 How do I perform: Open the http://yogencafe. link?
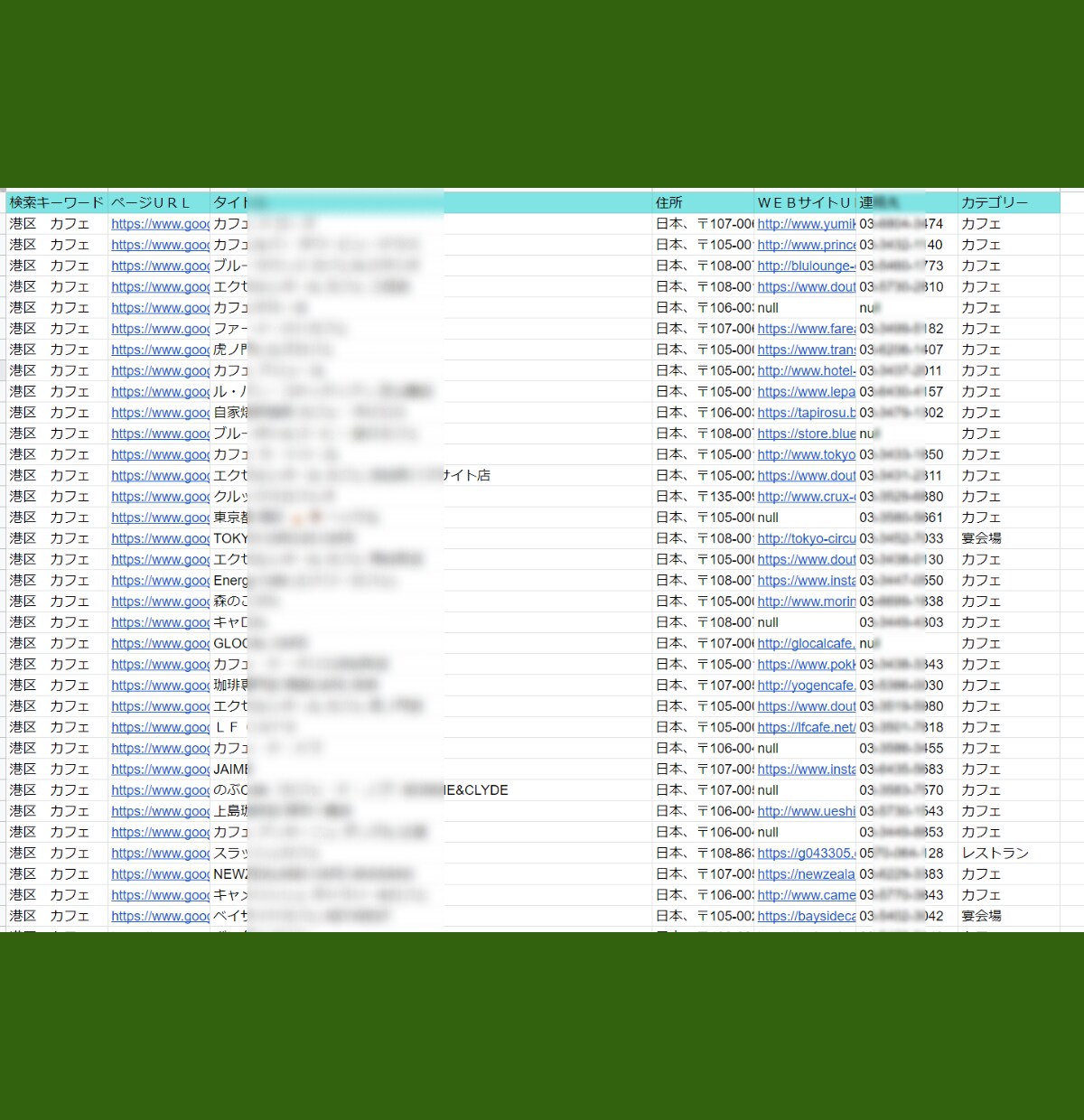point(807,686)
